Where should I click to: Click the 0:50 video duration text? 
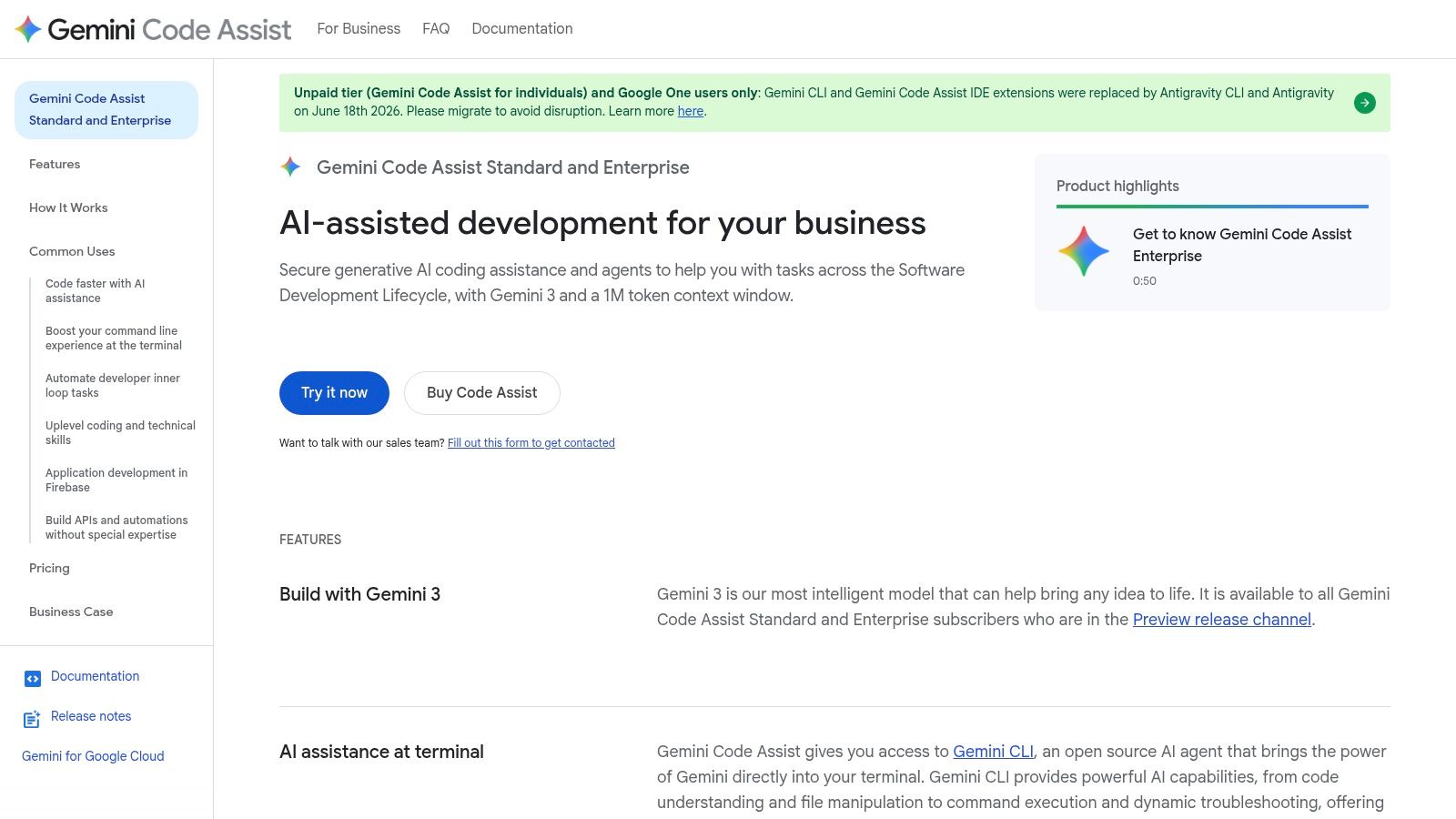tap(1145, 280)
